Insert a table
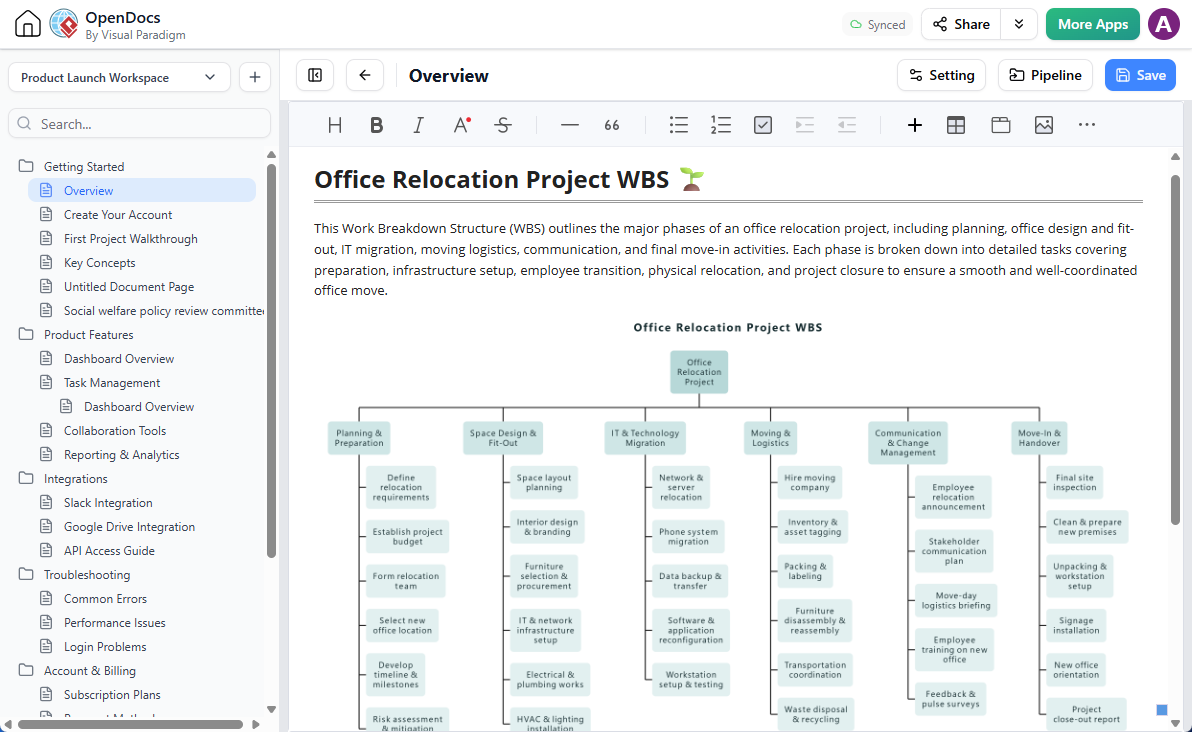The width and height of the screenshot is (1192, 732). (x=956, y=125)
